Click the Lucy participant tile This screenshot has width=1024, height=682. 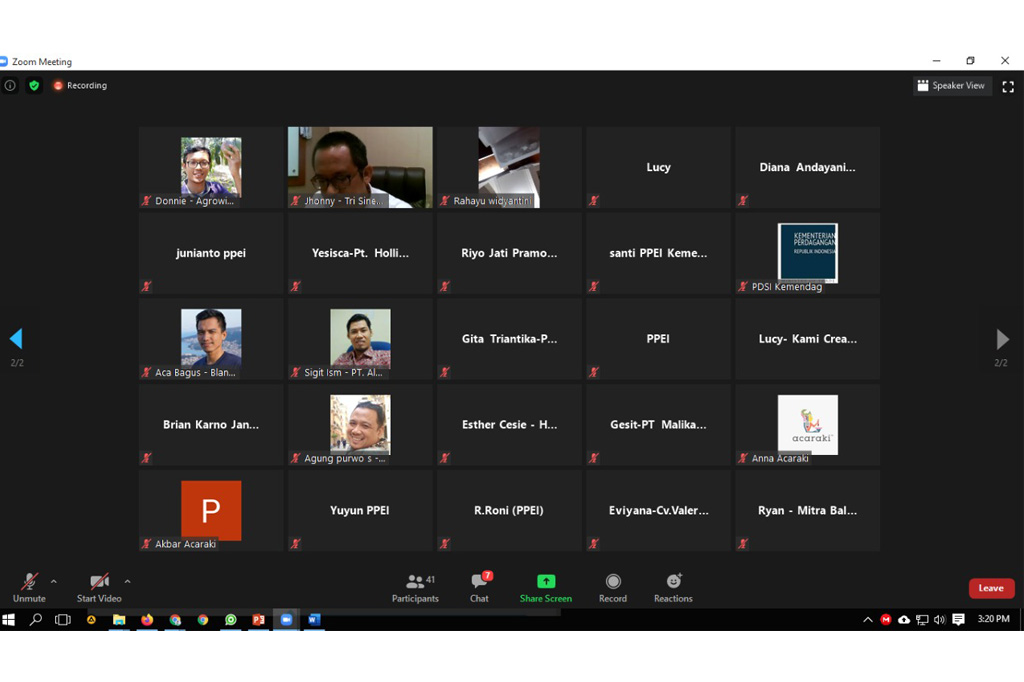[x=658, y=167]
